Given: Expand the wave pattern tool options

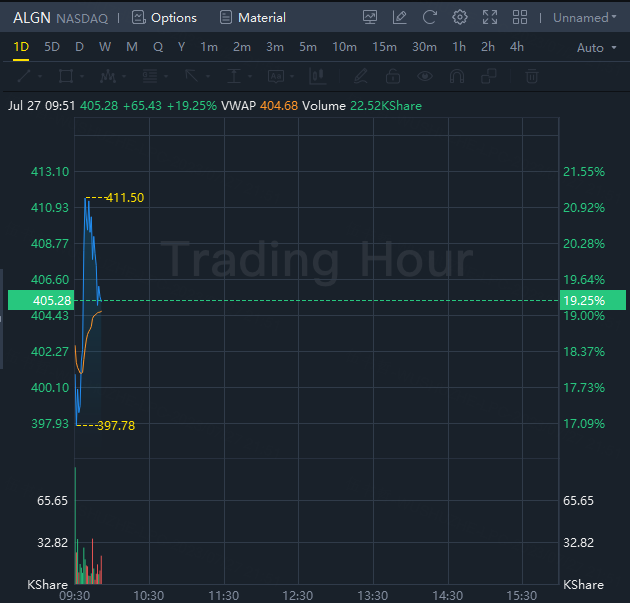Looking at the screenshot, I should click(124, 76).
